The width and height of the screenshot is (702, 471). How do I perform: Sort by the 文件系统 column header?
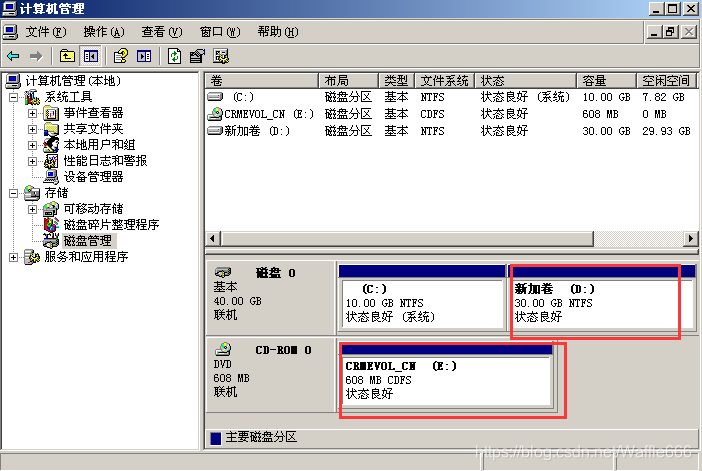445,81
